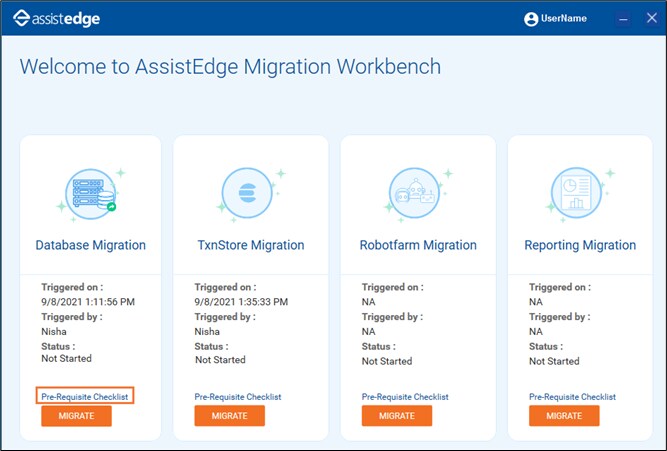The height and width of the screenshot is (451, 667).
Task: Click Triggered on label in Robotfarm card
Action: (393, 287)
